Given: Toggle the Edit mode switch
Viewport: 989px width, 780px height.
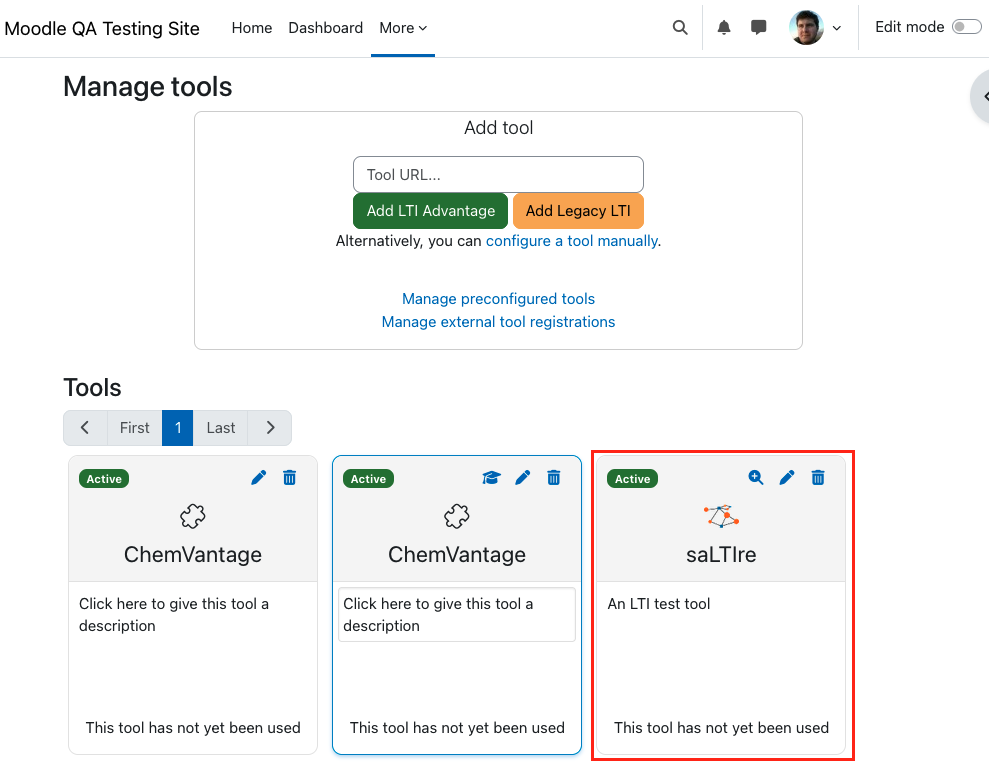Looking at the screenshot, I should point(966,27).
